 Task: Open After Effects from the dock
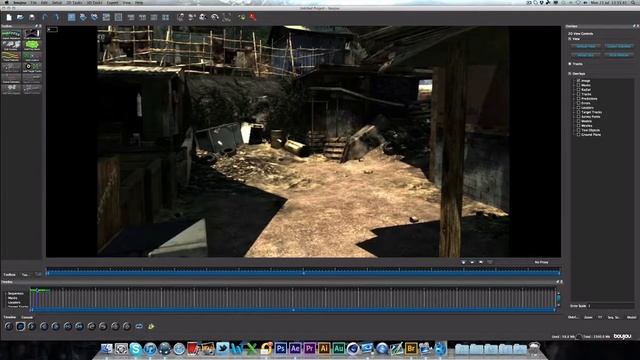(x=295, y=348)
